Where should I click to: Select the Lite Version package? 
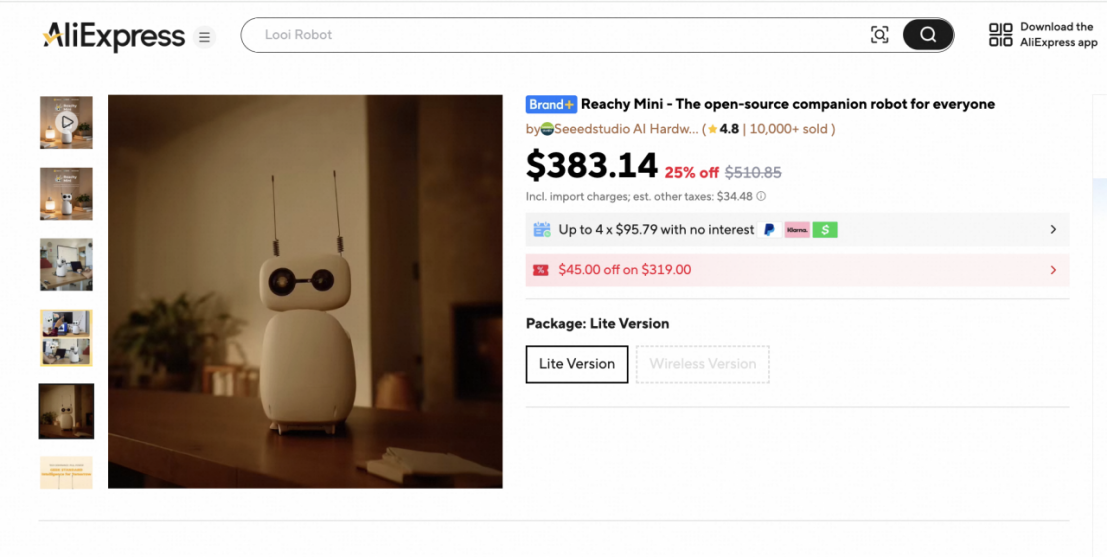(x=577, y=364)
